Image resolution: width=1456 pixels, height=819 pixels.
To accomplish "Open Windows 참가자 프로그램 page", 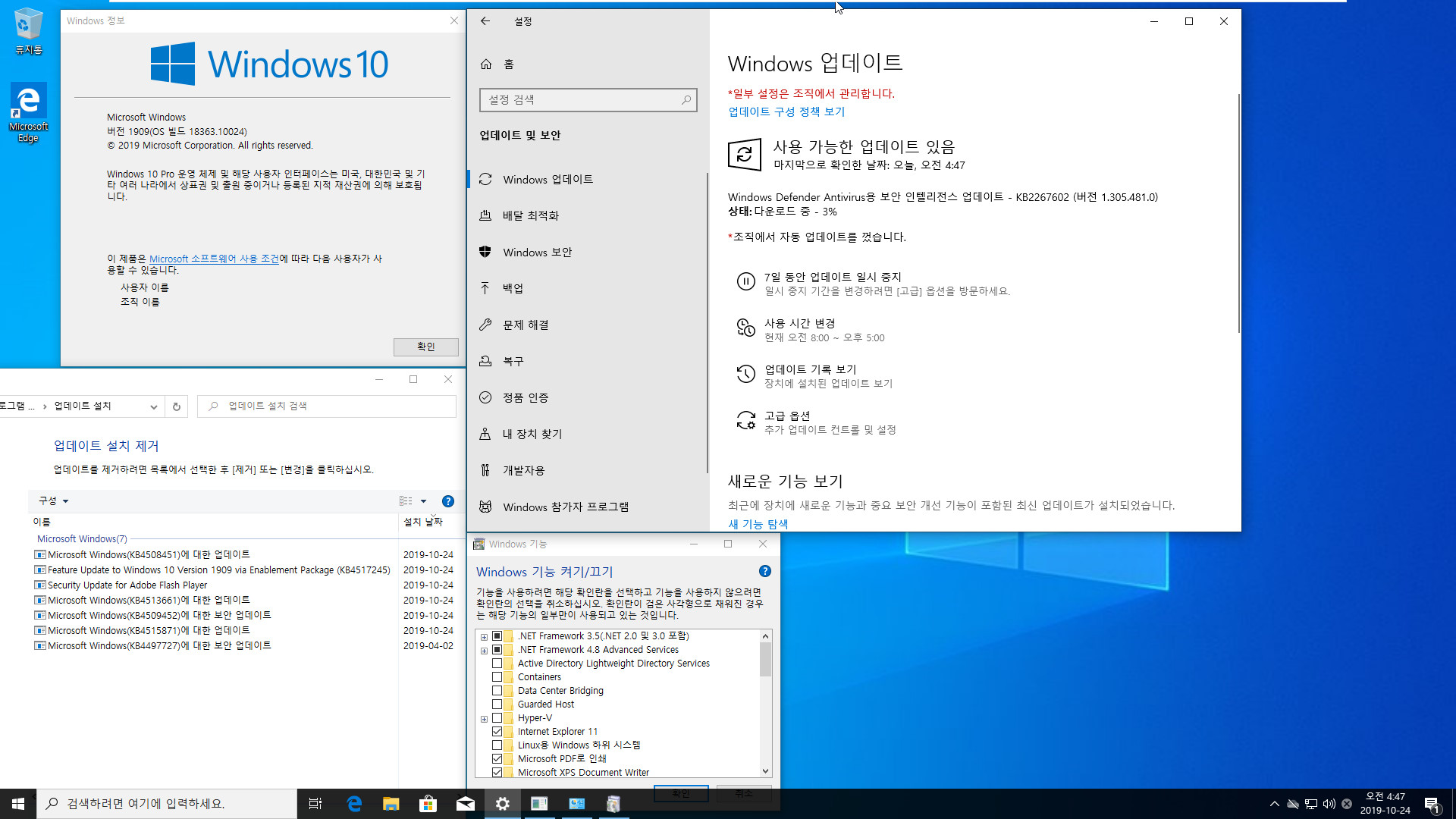I will tap(588, 507).
